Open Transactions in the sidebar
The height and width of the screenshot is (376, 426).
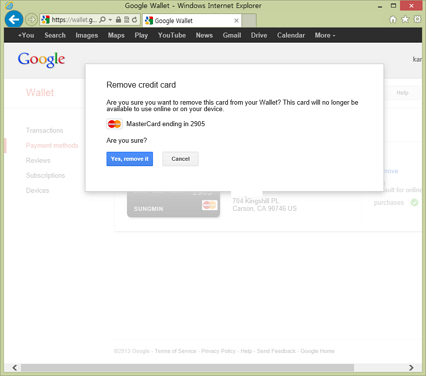point(45,130)
